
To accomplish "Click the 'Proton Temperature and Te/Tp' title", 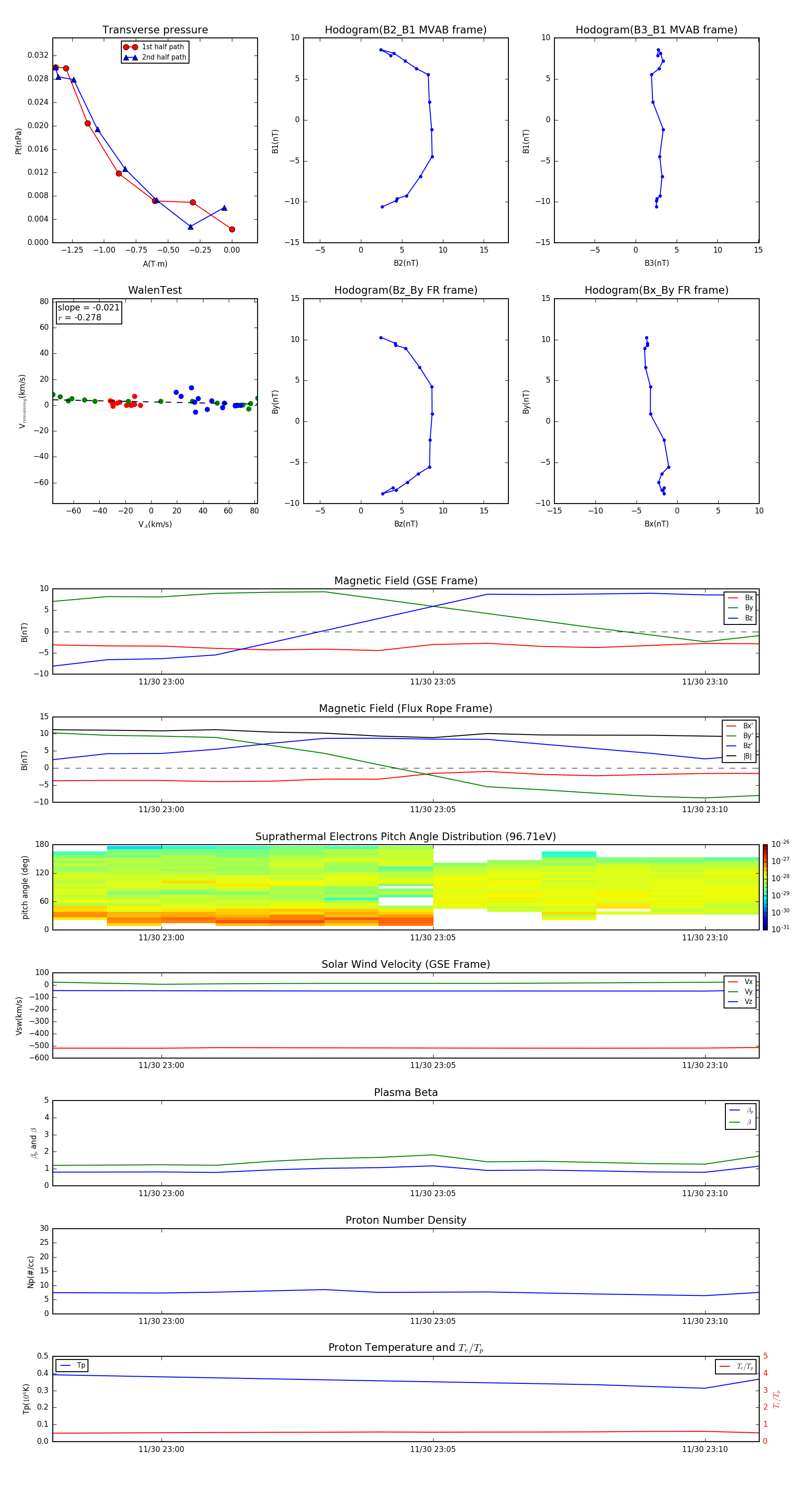I will coord(406,1348).
